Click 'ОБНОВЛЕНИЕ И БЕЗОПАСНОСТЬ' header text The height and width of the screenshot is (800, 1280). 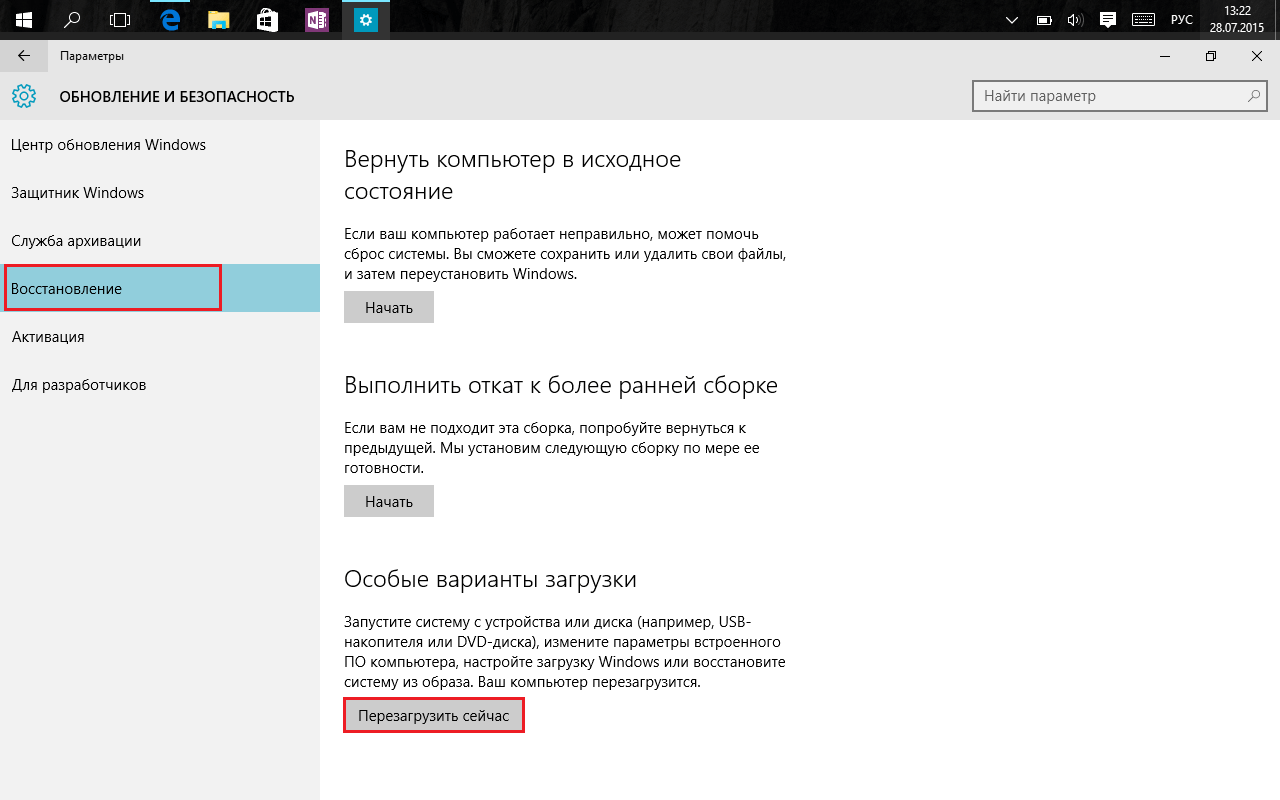177,97
